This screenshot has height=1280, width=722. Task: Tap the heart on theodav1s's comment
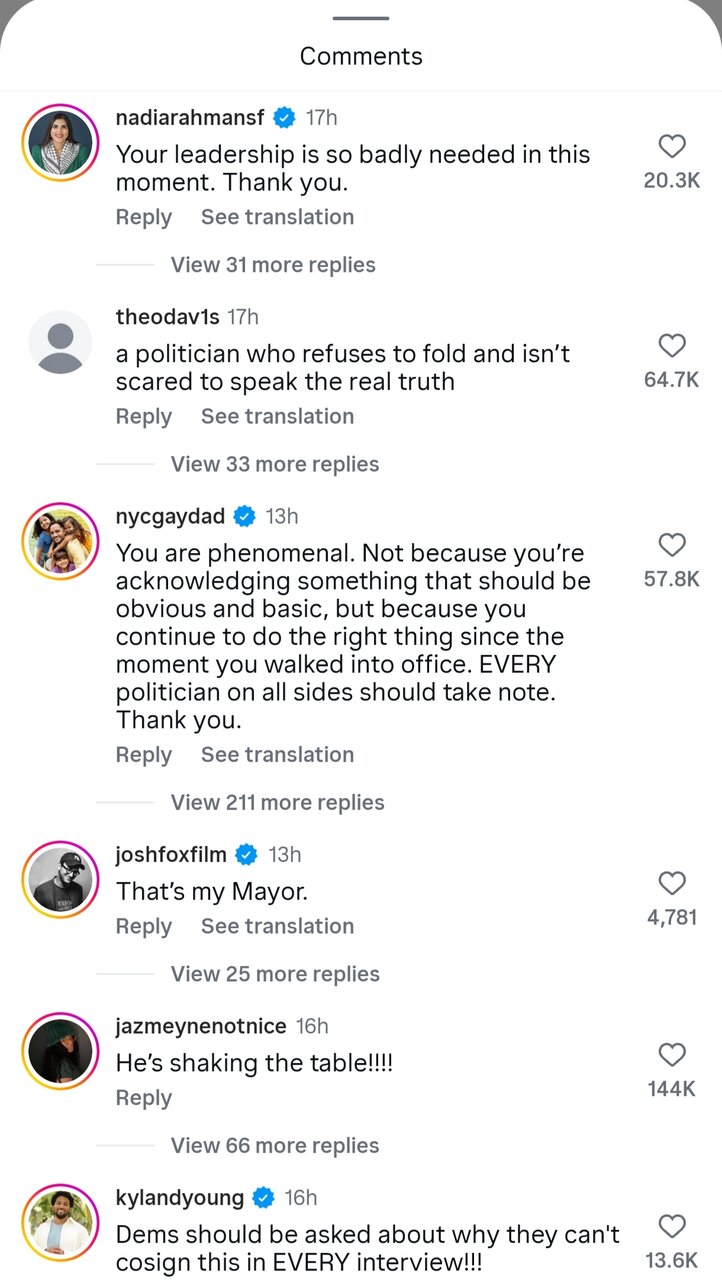(x=672, y=346)
